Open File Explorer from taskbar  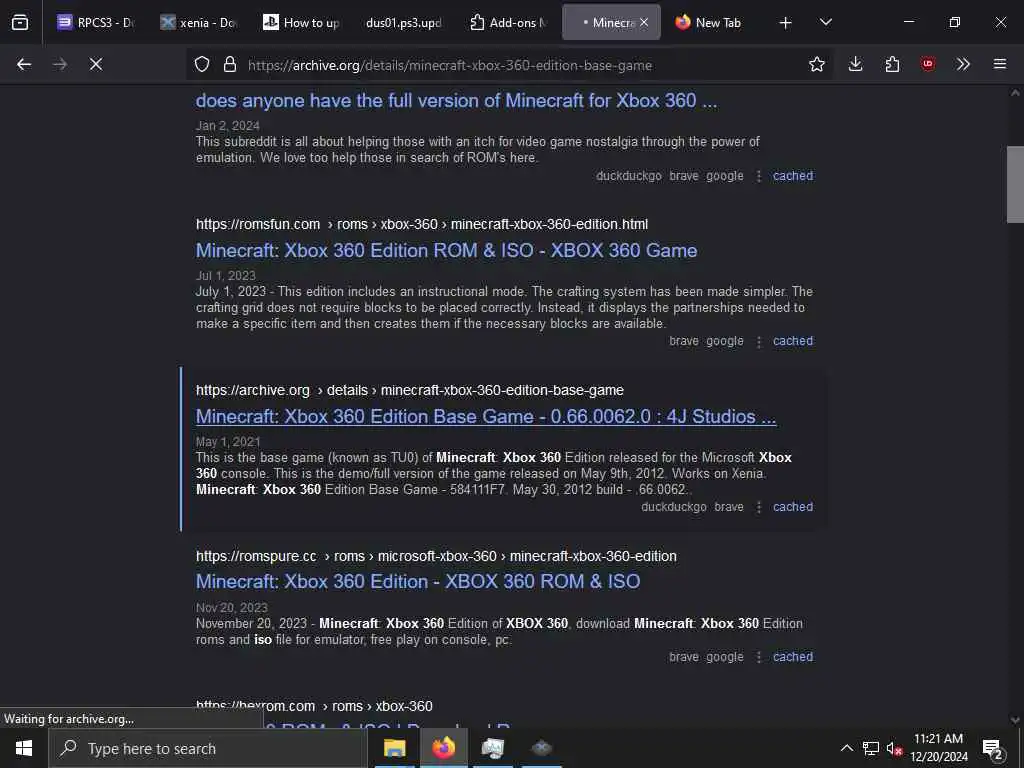(x=394, y=748)
